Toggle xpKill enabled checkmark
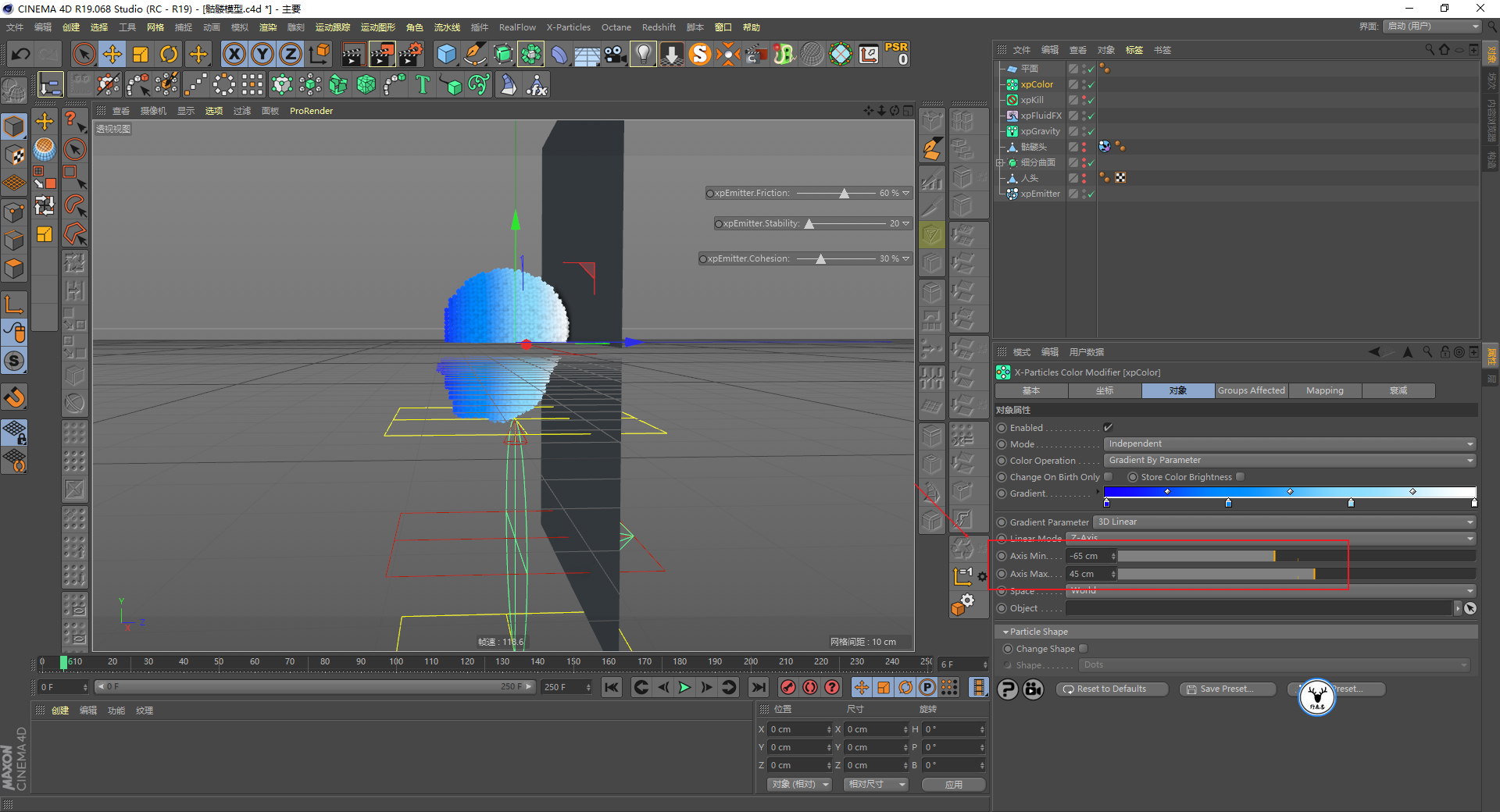 pos(1091,100)
